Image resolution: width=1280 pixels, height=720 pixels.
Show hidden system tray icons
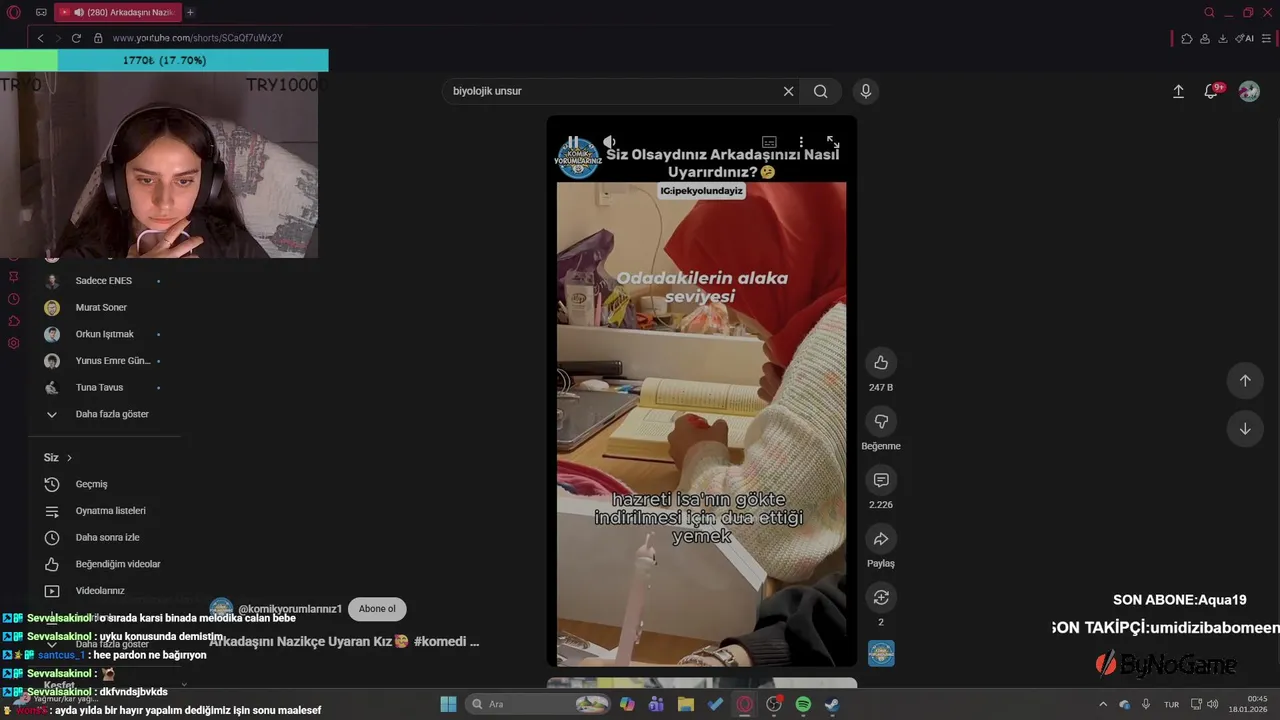point(1103,704)
